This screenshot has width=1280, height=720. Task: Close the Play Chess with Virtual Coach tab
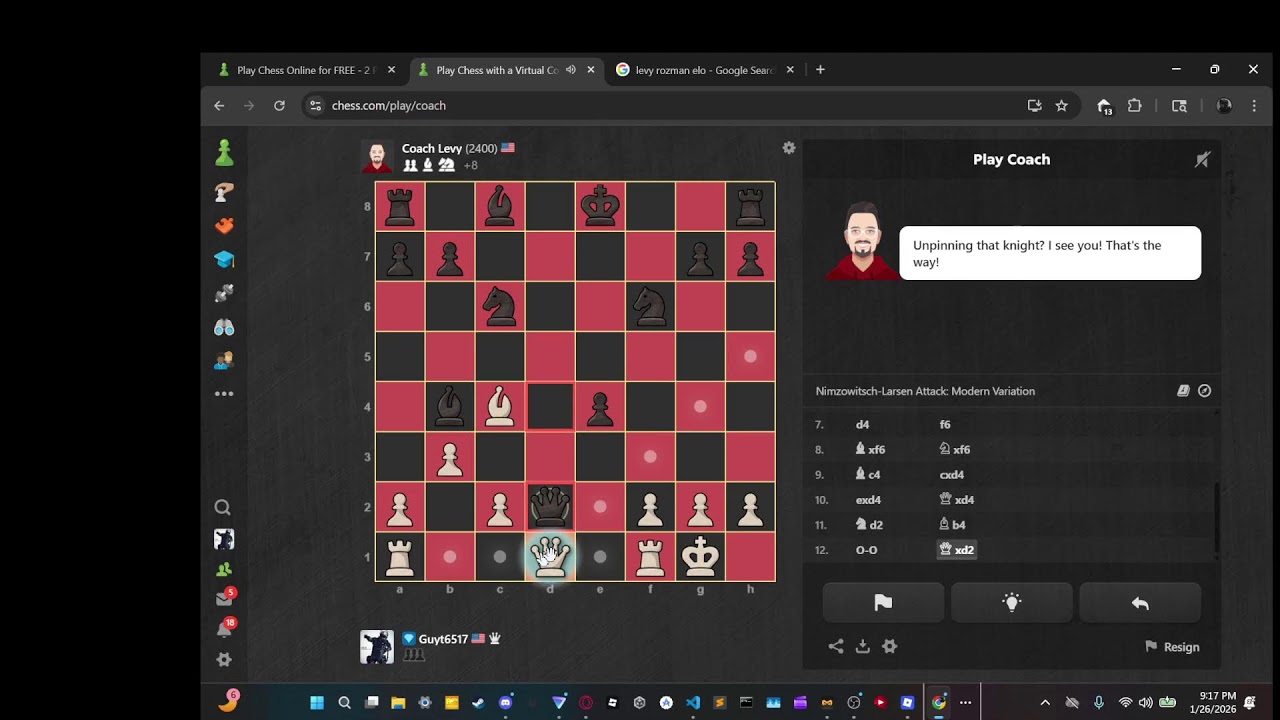(591, 70)
